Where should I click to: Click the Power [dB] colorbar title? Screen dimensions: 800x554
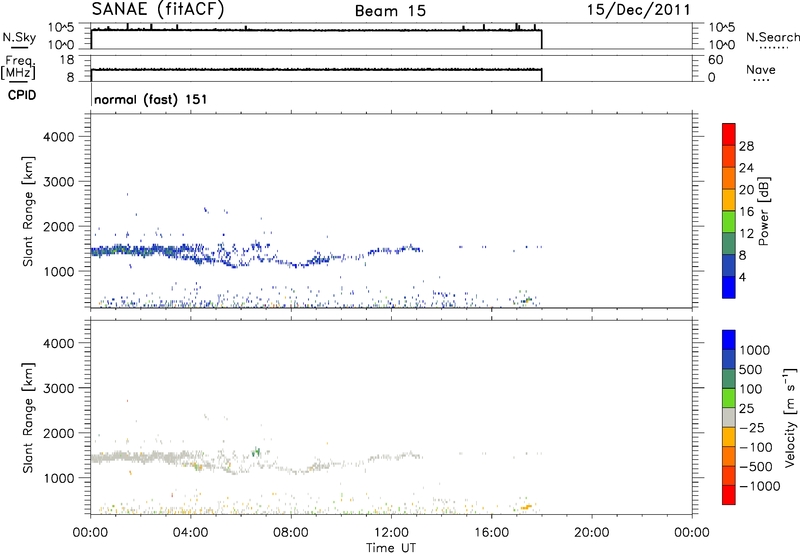tap(763, 211)
